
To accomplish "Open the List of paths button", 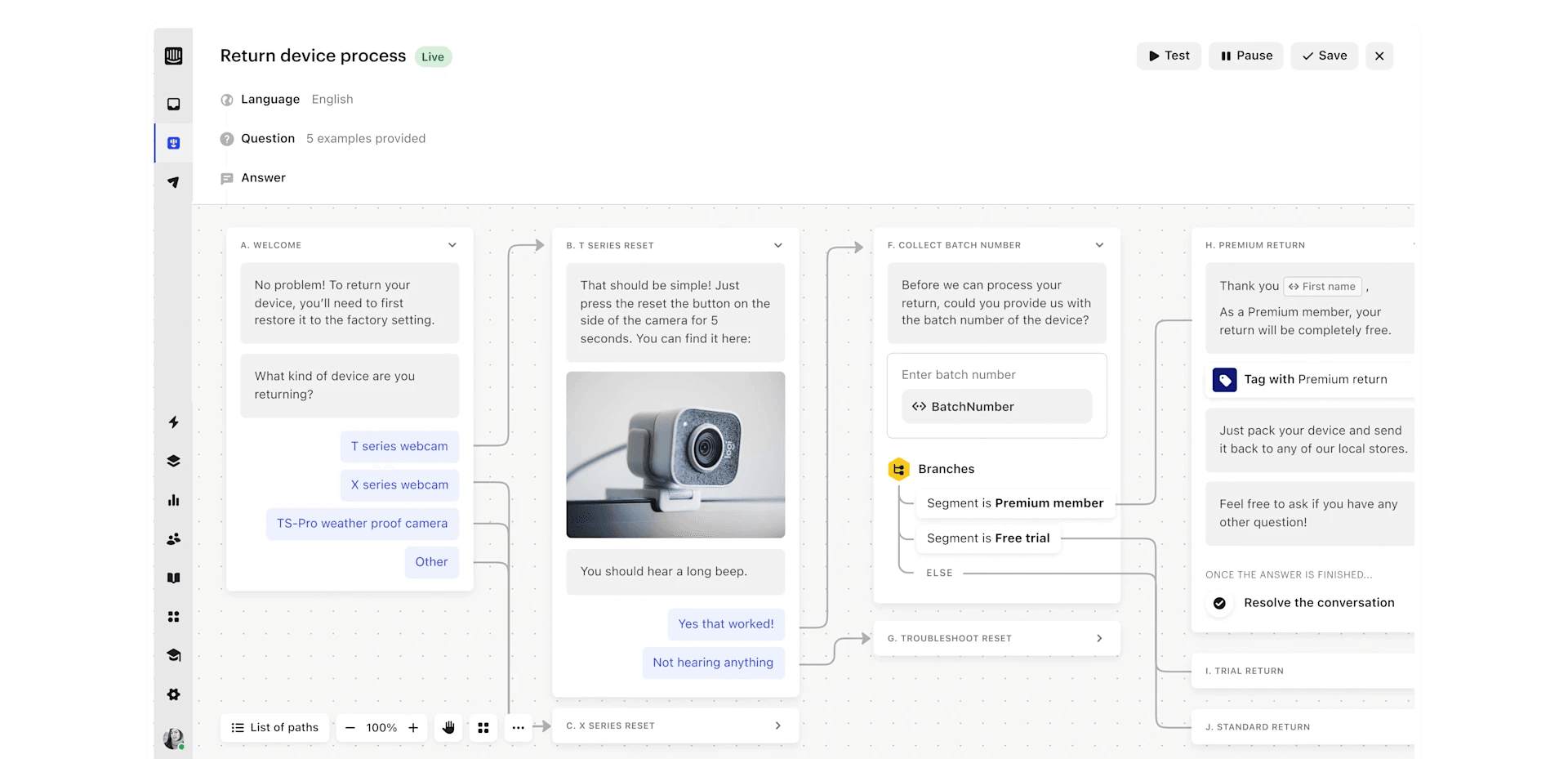I will point(275,727).
